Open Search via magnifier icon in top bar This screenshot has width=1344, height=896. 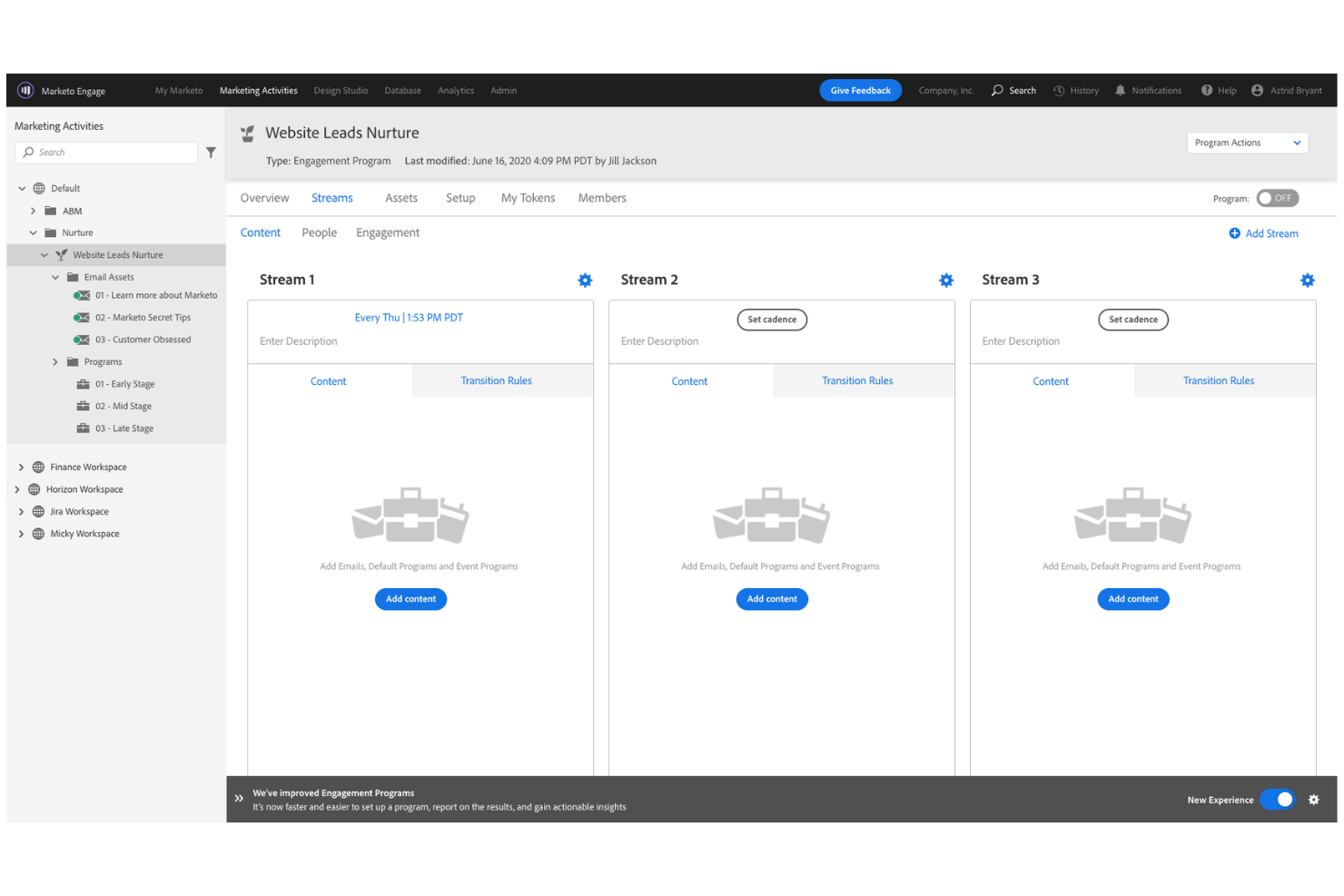pyautogui.click(x=997, y=90)
